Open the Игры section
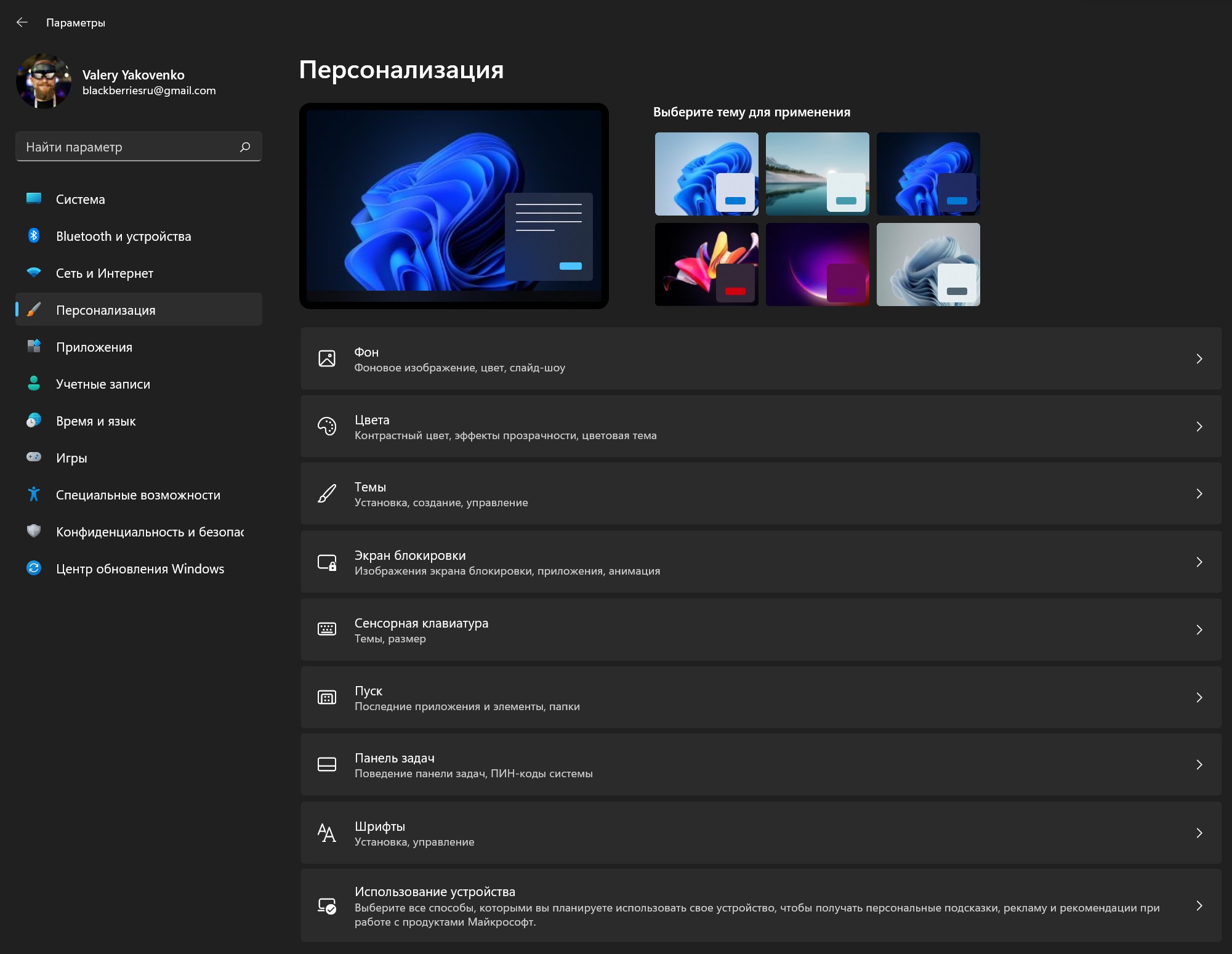This screenshot has width=1232, height=954. pos(139,458)
